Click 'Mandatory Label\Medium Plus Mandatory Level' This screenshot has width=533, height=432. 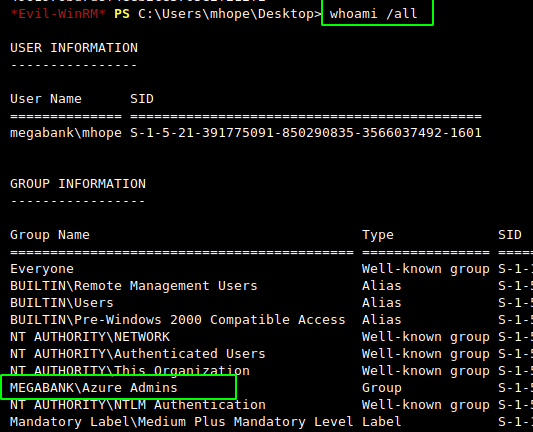[182, 422]
